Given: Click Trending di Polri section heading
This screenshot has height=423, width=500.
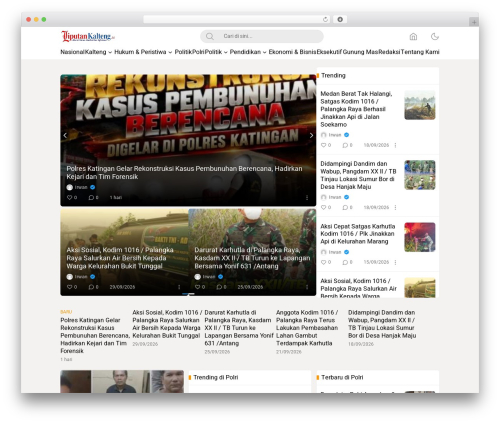Looking at the screenshot, I should (216, 377).
